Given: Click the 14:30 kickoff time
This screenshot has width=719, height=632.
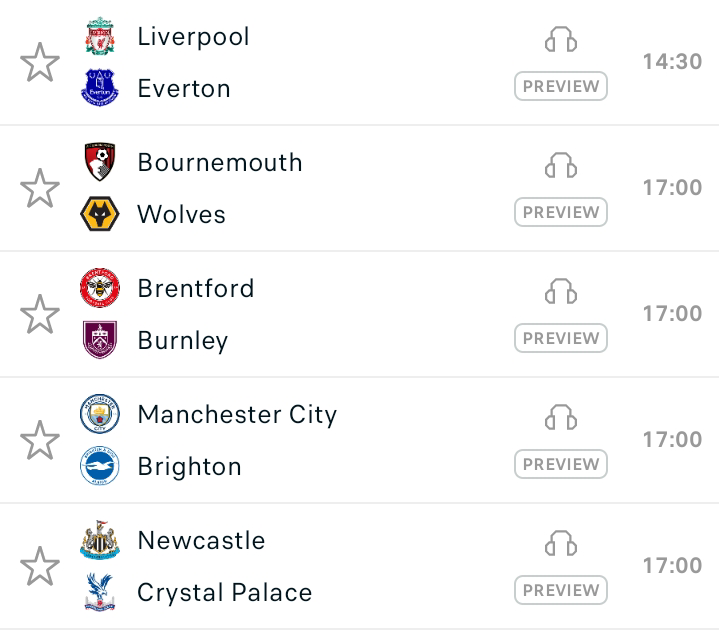Looking at the screenshot, I should [x=672, y=62].
